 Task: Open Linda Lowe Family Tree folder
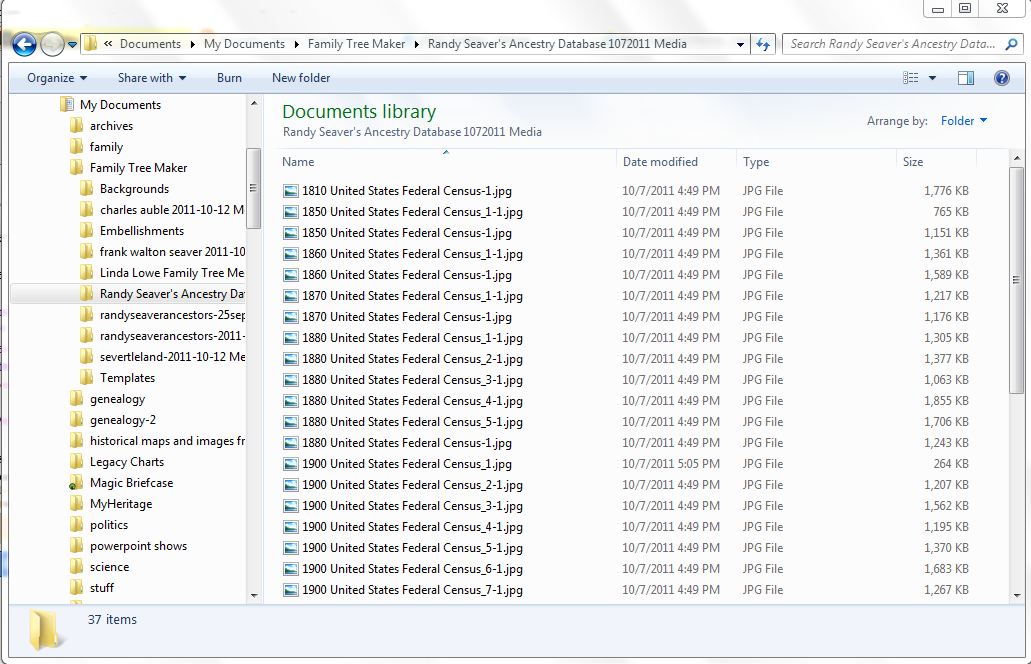click(172, 273)
